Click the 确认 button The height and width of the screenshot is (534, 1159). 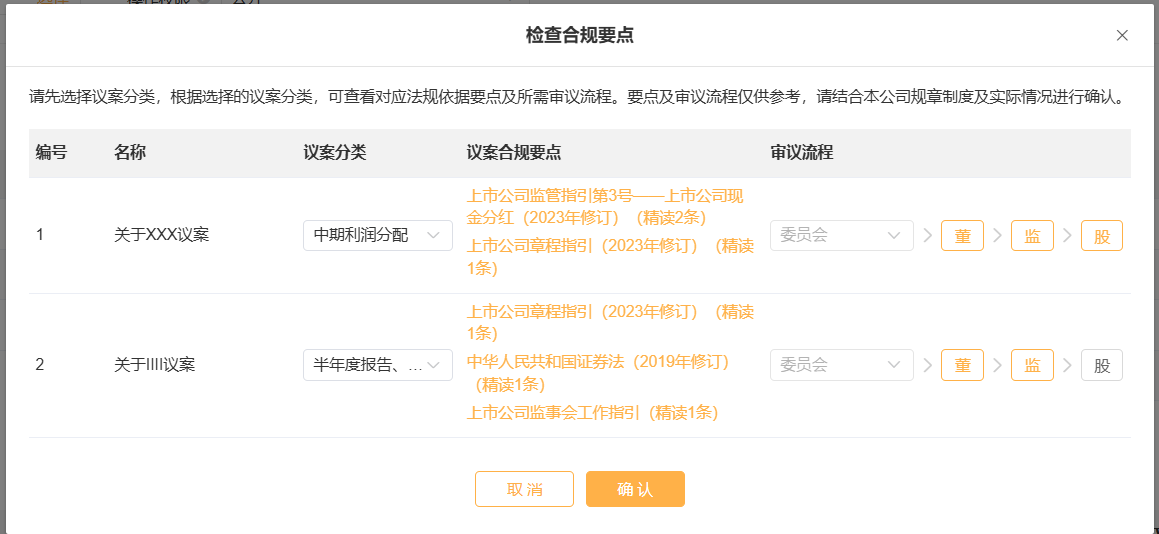coord(636,489)
